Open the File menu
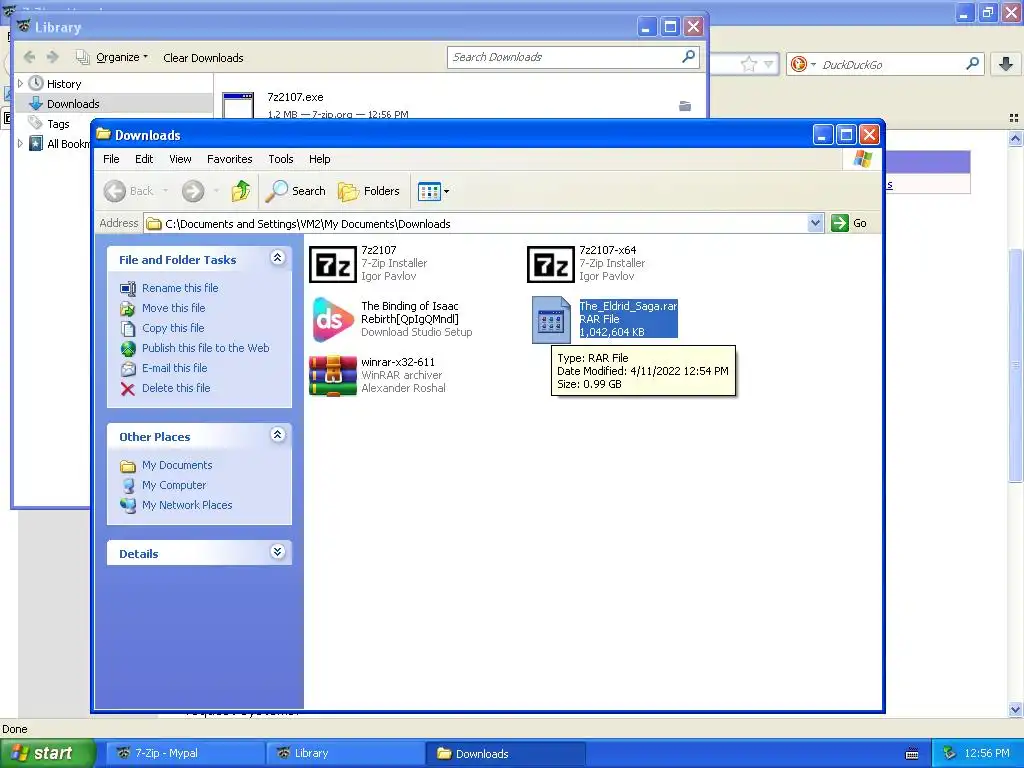Image resolution: width=1024 pixels, height=768 pixels. [111, 159]
